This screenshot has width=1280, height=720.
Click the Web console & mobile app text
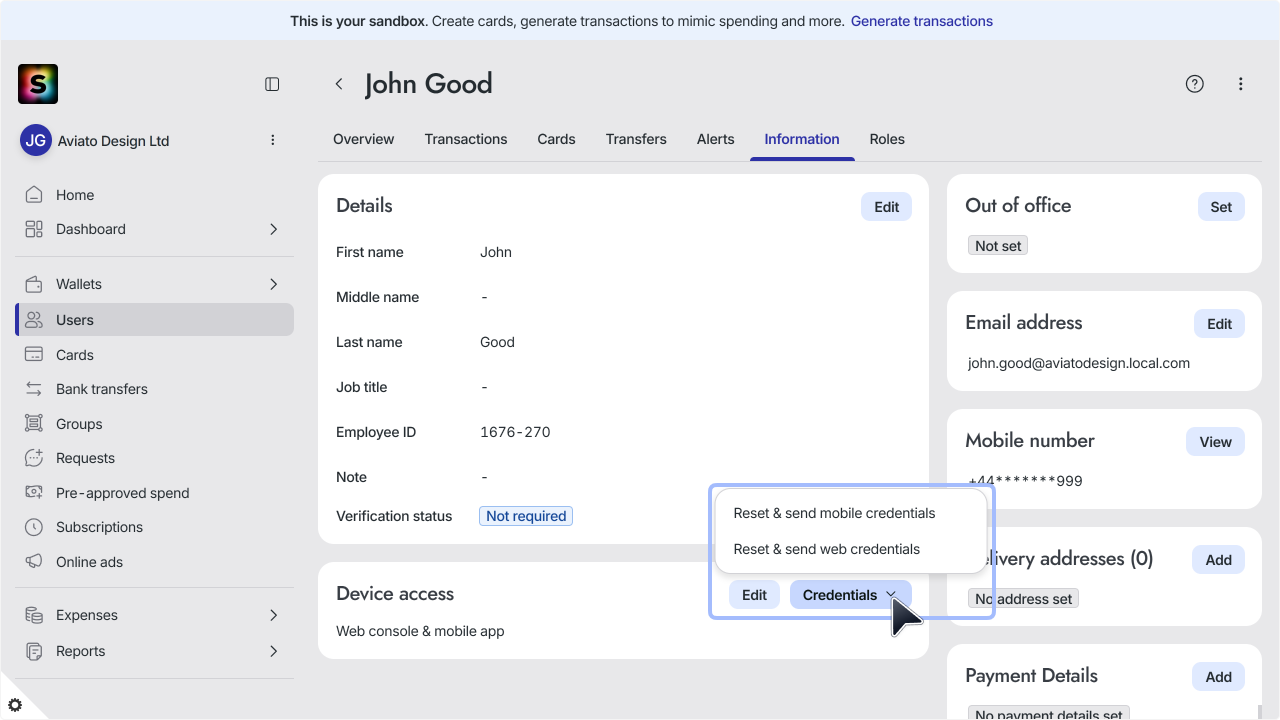coord(420,631)
